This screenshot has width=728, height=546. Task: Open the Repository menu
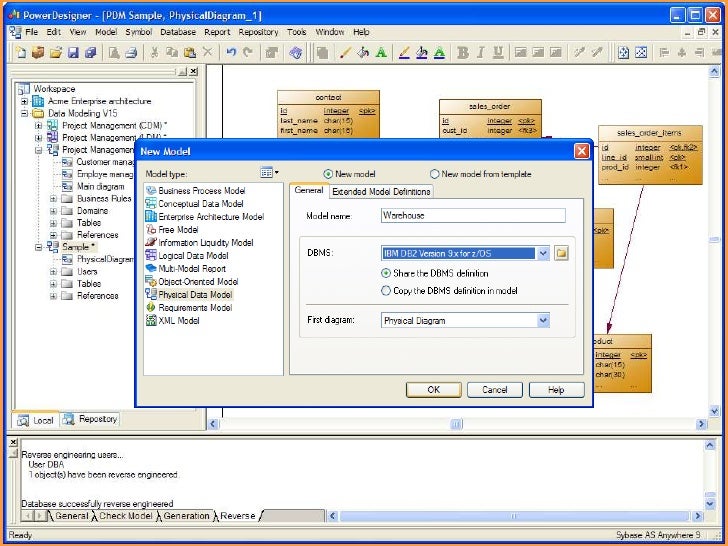258,32
